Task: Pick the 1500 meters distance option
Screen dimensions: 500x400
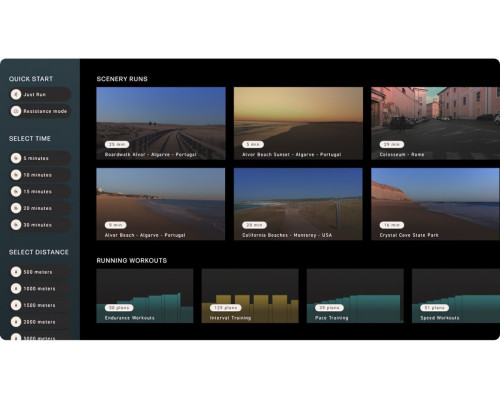Action: pyautogui.click(x=40, y=305)
